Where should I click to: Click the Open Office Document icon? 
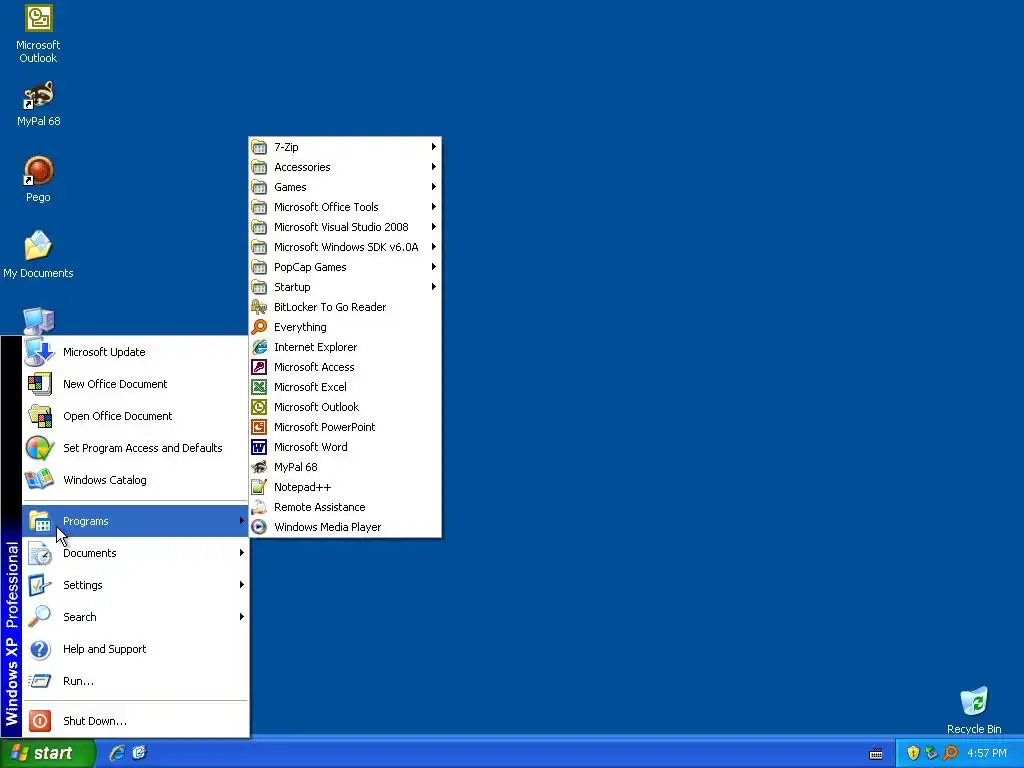(x=39, y=416)
